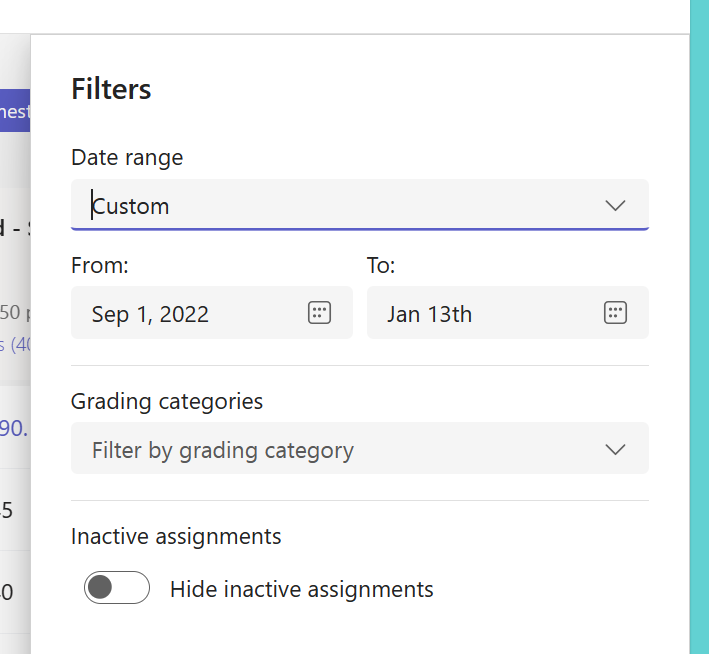Select the 'Custom' date range combo box text
Screen dimensions: 709x654
point(131,206)
